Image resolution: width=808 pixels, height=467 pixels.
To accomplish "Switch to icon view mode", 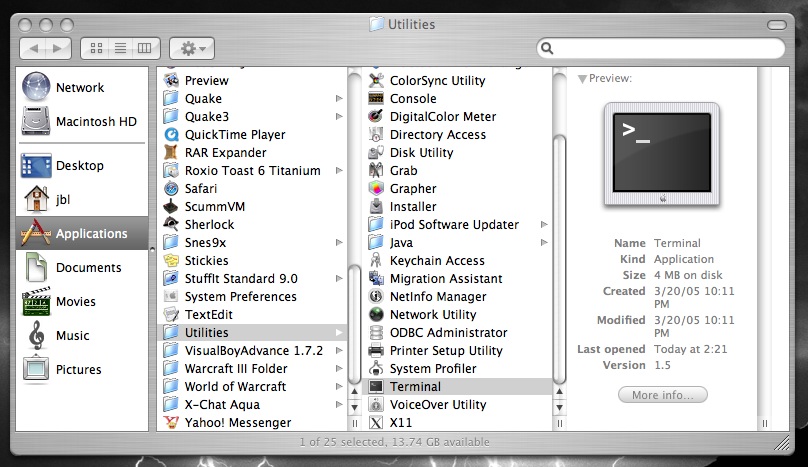I will (98, 48).
